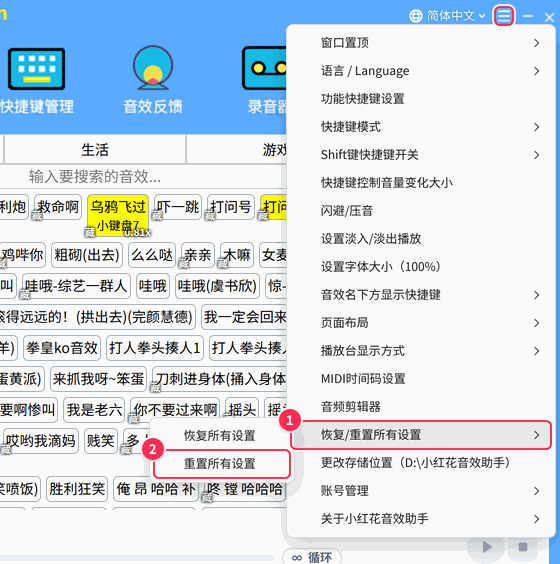Play the 救命啊 sound effect
Image resolution: width=560 pixels, height=564 pixels.
(x=58, y=207)
